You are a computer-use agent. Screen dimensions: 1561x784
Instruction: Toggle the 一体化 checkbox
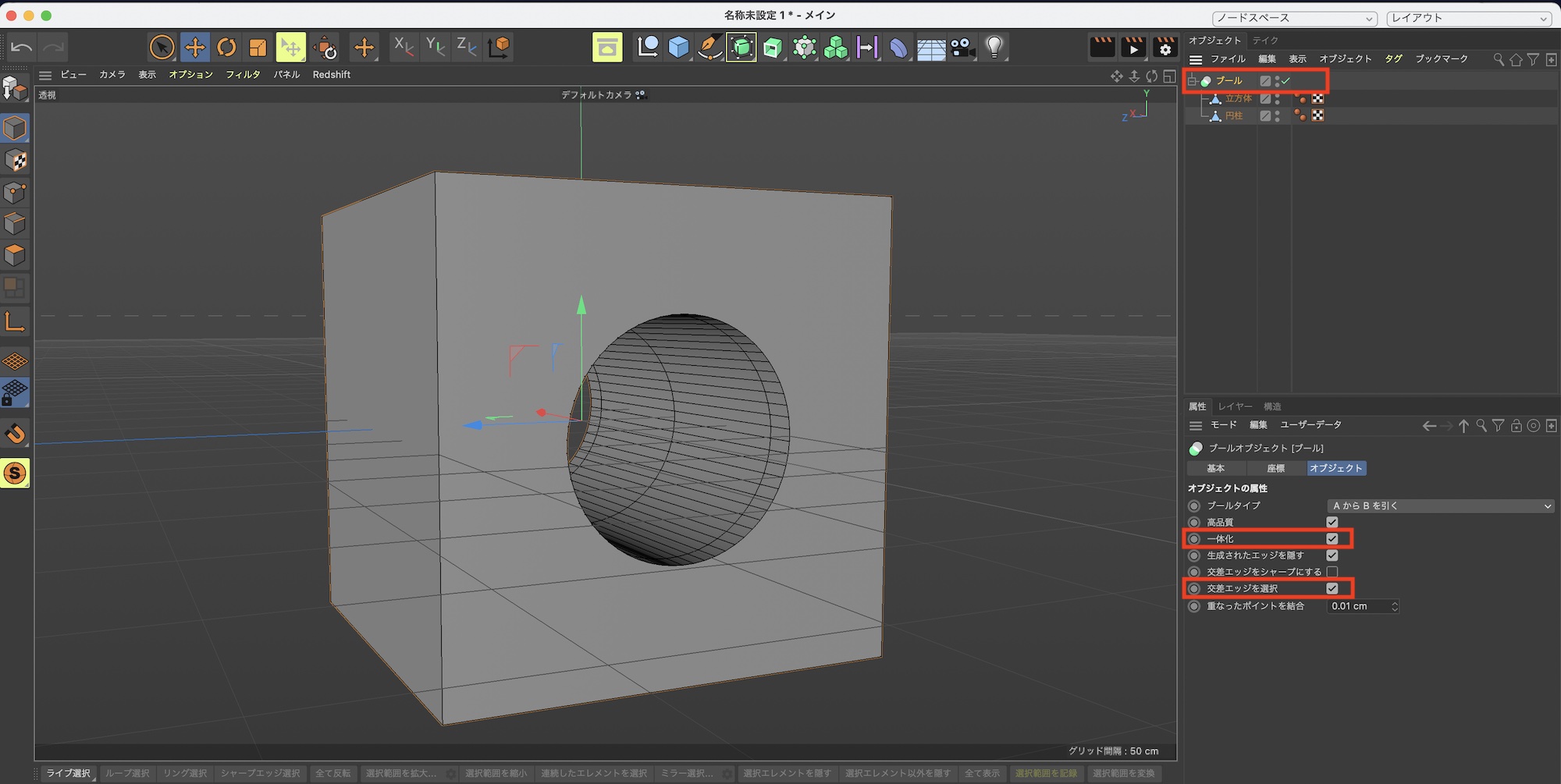point(1332,539)
